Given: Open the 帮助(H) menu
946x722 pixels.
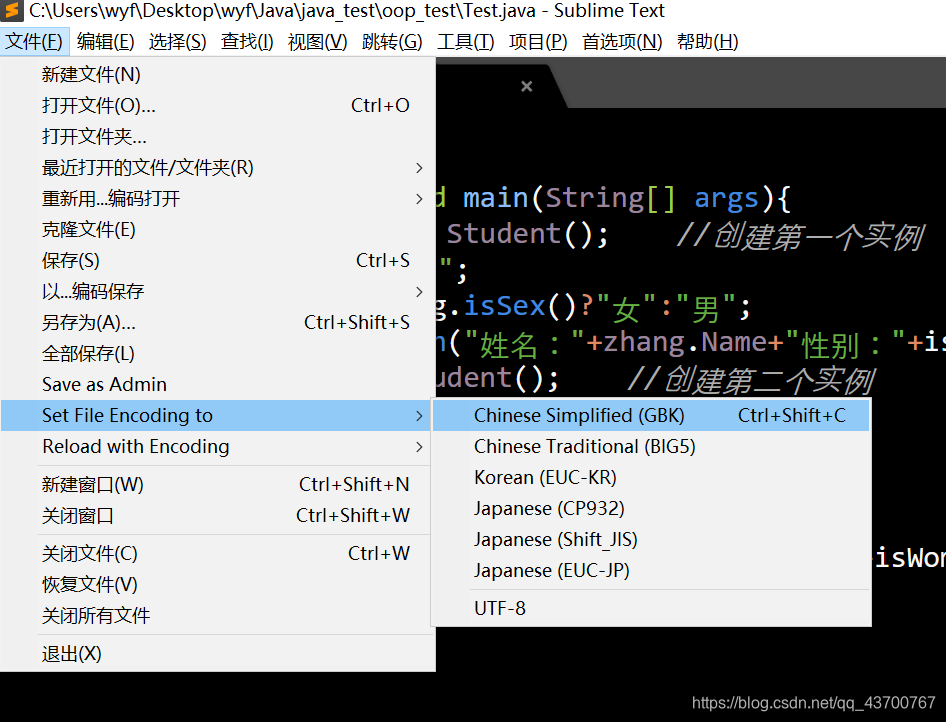Looking at the screenshot, I should click(x=708, y=42).
